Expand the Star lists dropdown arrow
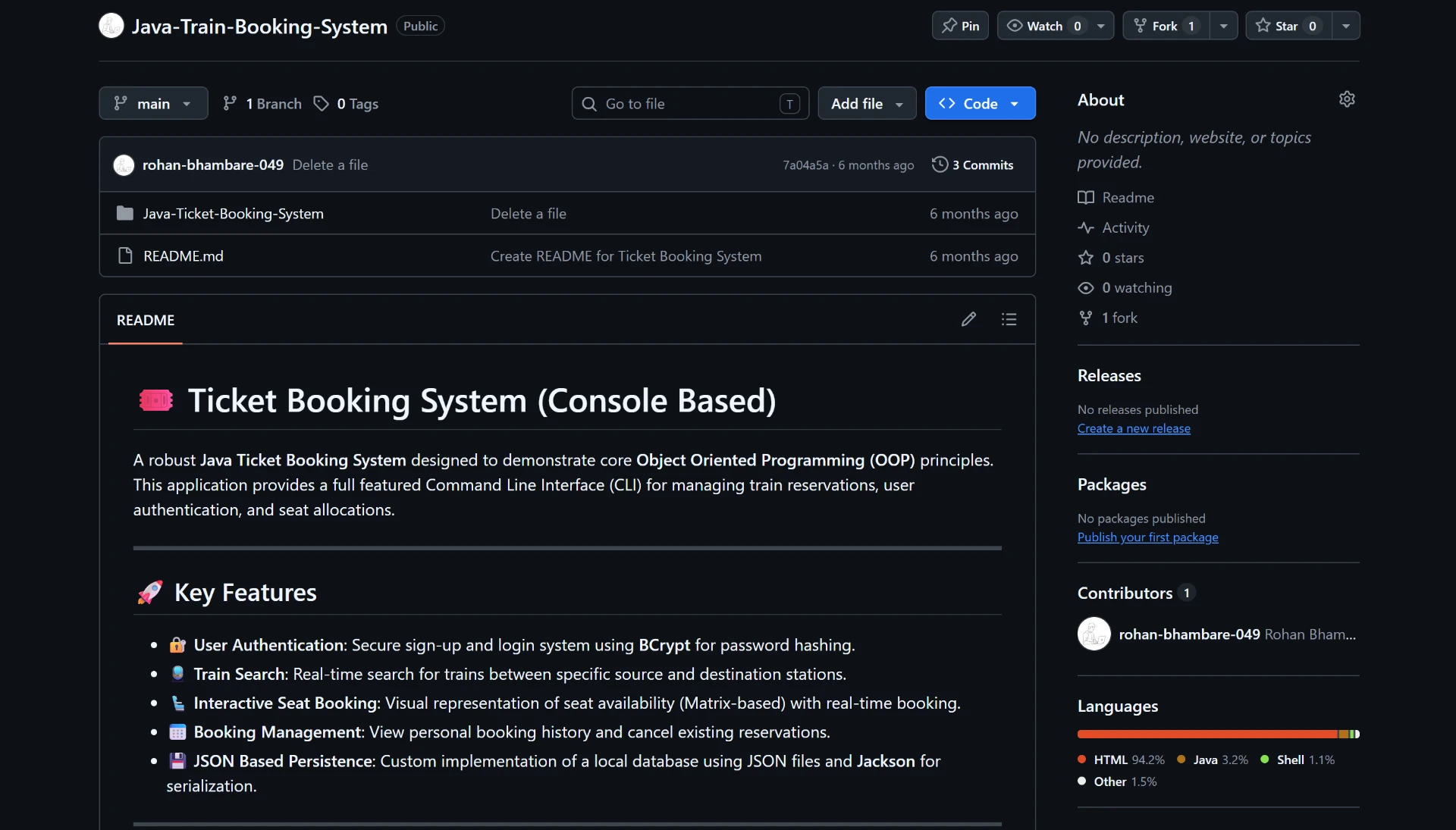This screenshot has width=1456, height=830. 1346,26
